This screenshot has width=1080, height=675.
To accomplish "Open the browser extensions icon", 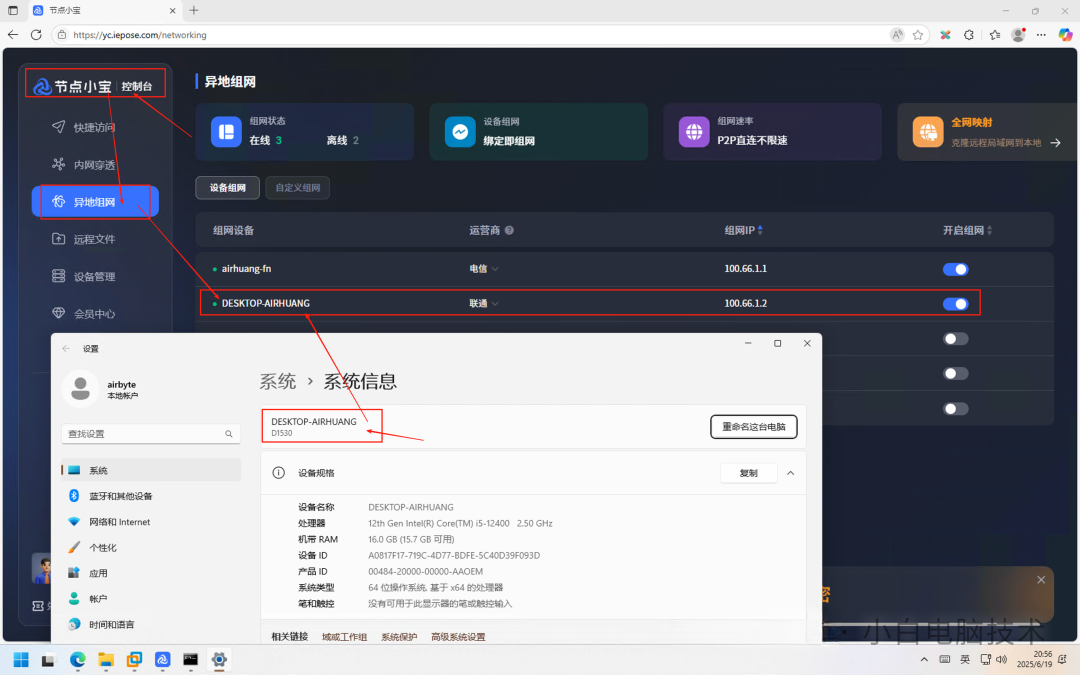I will (x=968, y=34).
